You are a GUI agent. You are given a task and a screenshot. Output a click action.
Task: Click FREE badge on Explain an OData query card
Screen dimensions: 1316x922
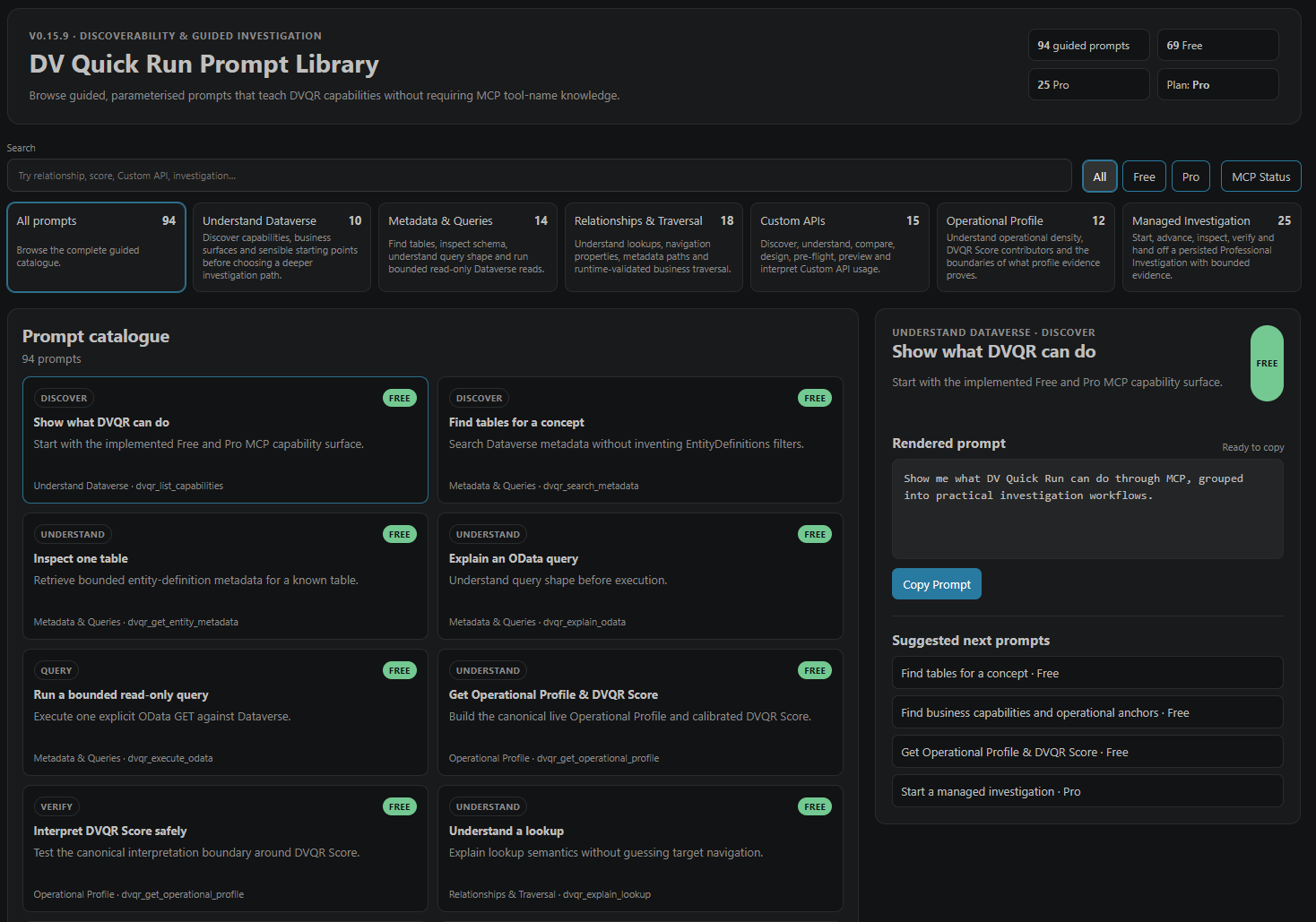click(x=814, y=534)
